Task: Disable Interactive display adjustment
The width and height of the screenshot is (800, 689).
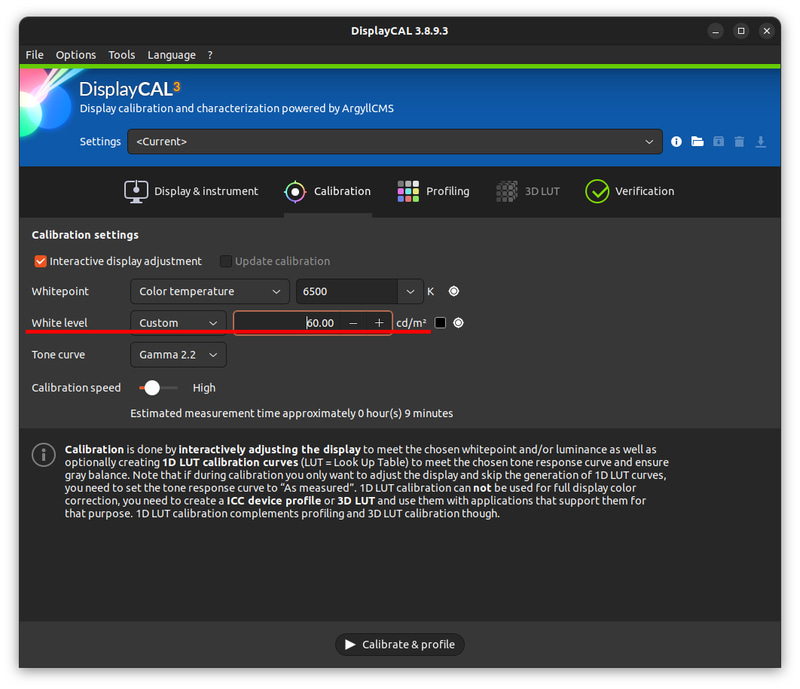Action: (x=40, y=261)
